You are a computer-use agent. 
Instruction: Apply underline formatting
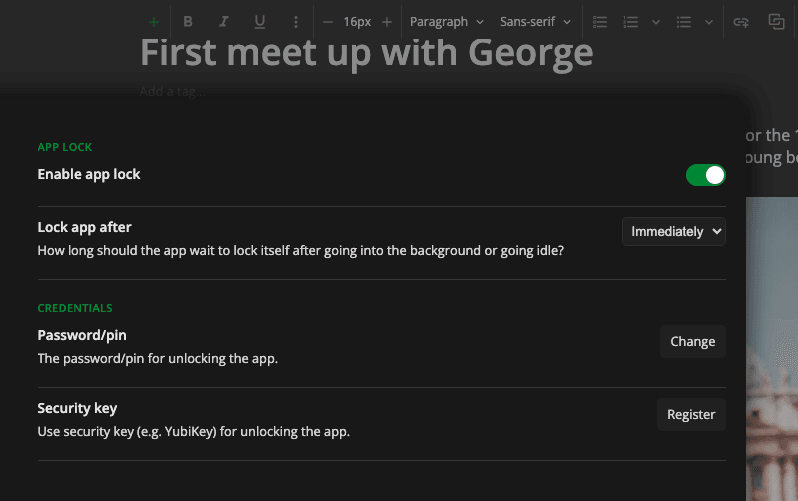[260, 21]
